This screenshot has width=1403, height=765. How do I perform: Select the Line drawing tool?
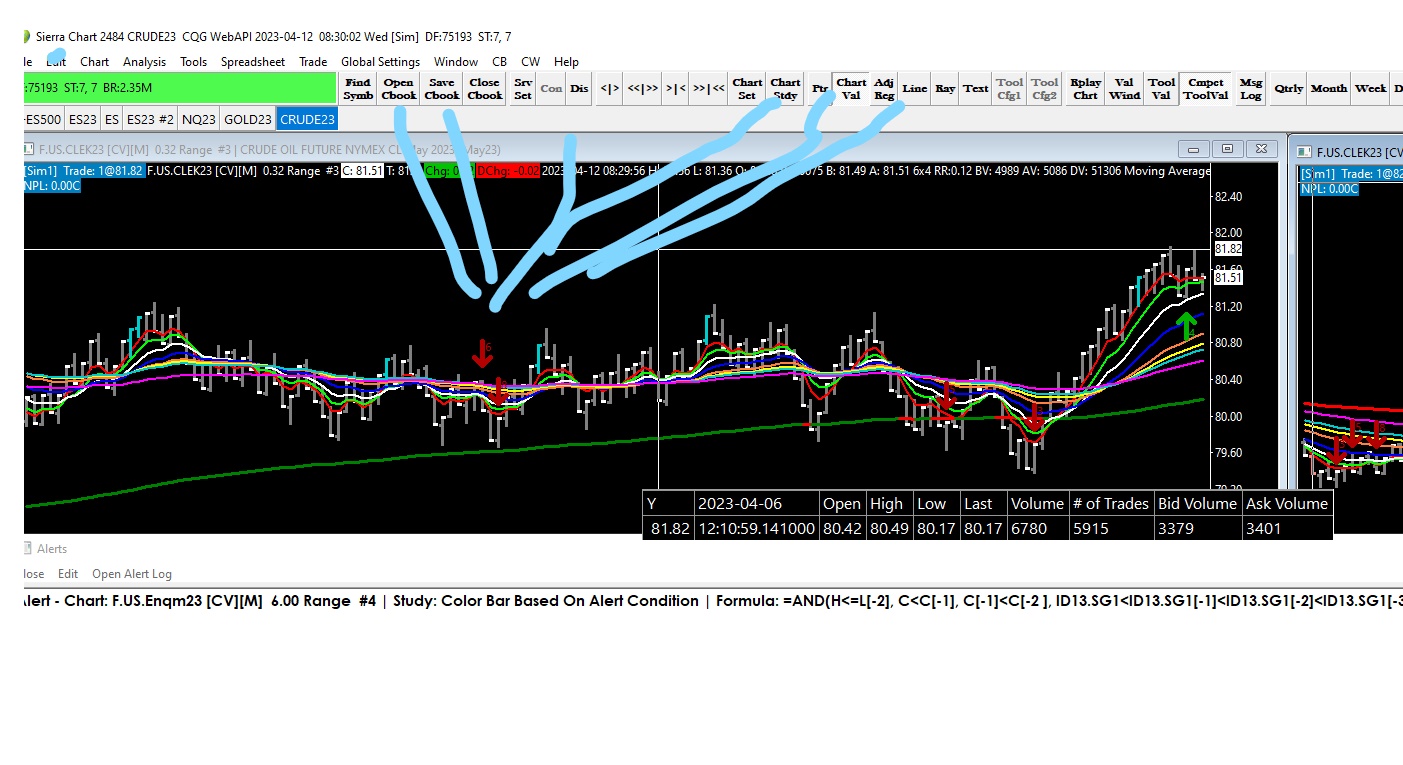tap(915, 88)
